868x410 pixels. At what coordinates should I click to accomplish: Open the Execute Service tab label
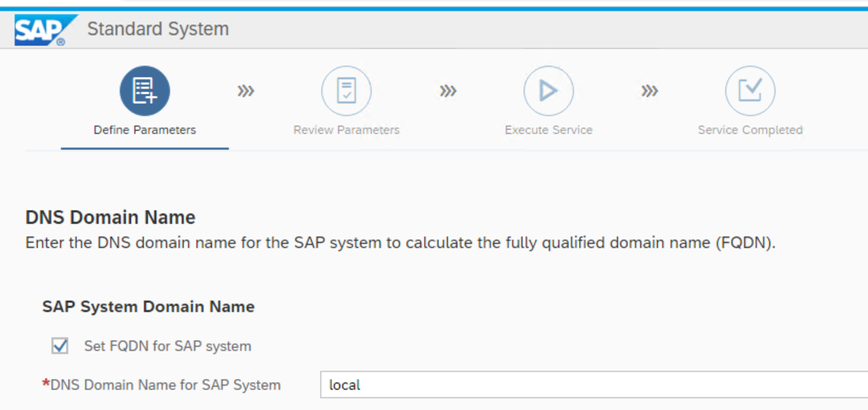pos(549,130)
